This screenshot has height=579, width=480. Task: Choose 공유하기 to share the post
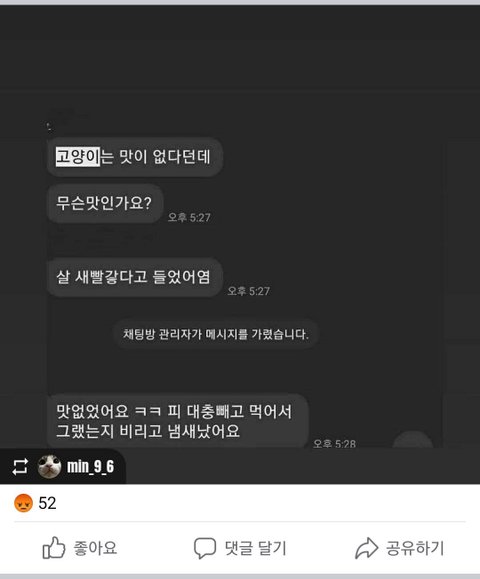coord(415,548)
